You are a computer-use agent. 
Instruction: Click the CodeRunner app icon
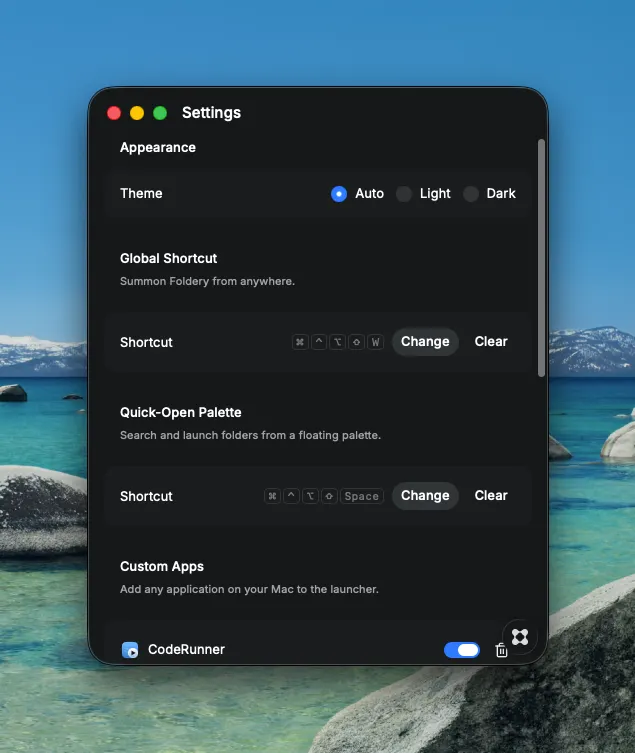click(x=130, y=650)
